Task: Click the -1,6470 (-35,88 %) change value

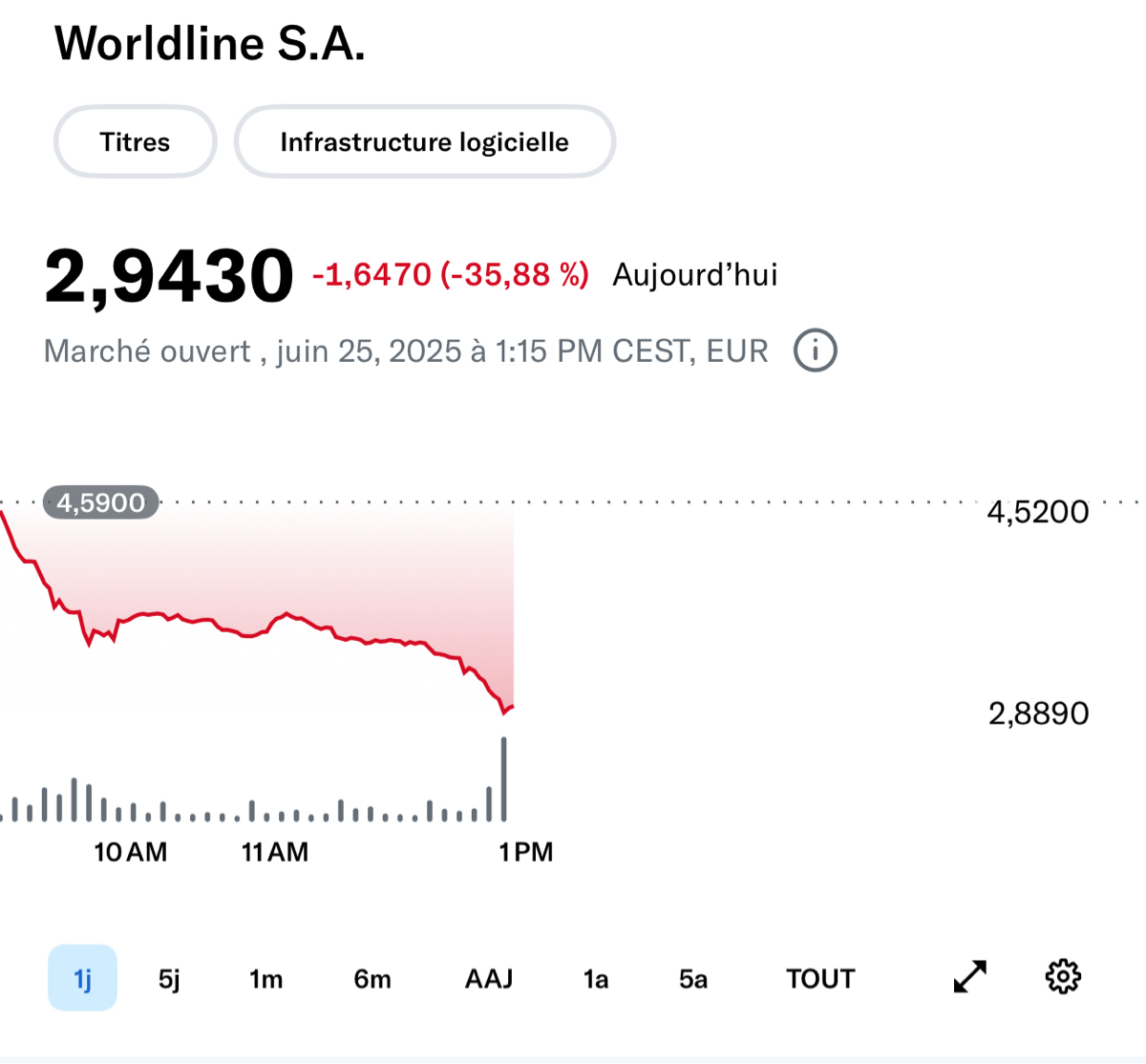Action: point(451,275)
